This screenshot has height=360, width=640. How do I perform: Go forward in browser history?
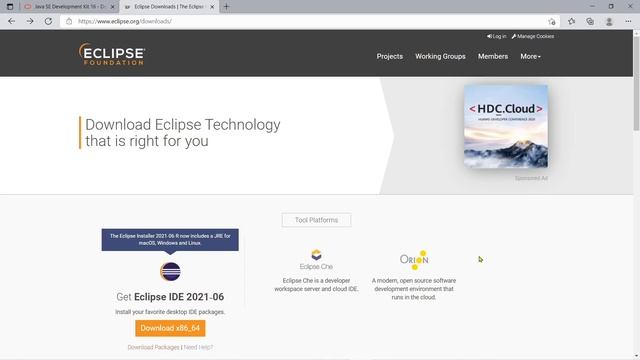(x=30, y=21)
